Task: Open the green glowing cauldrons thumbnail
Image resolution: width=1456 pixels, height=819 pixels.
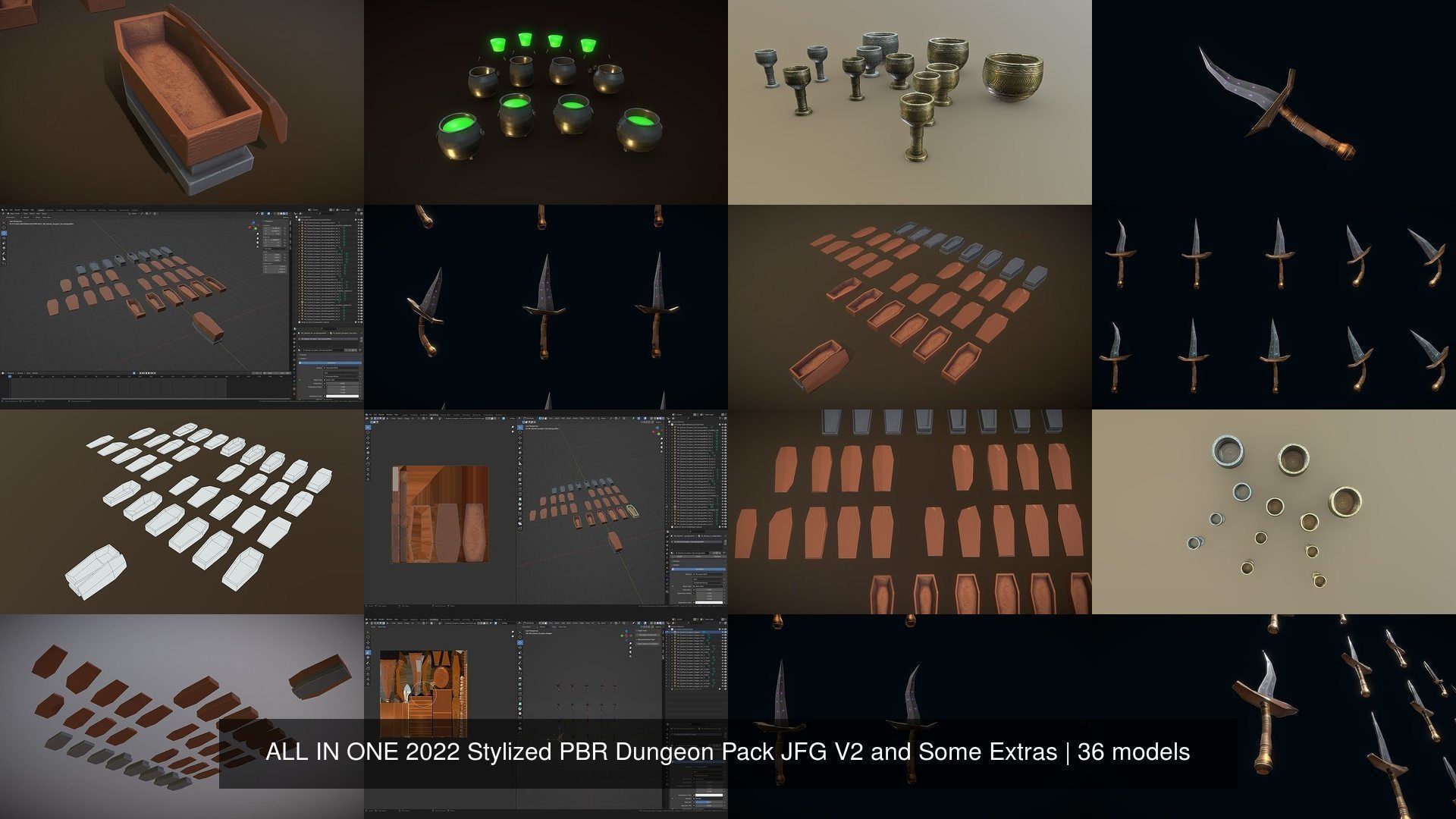Action: (x=546, y=102)
